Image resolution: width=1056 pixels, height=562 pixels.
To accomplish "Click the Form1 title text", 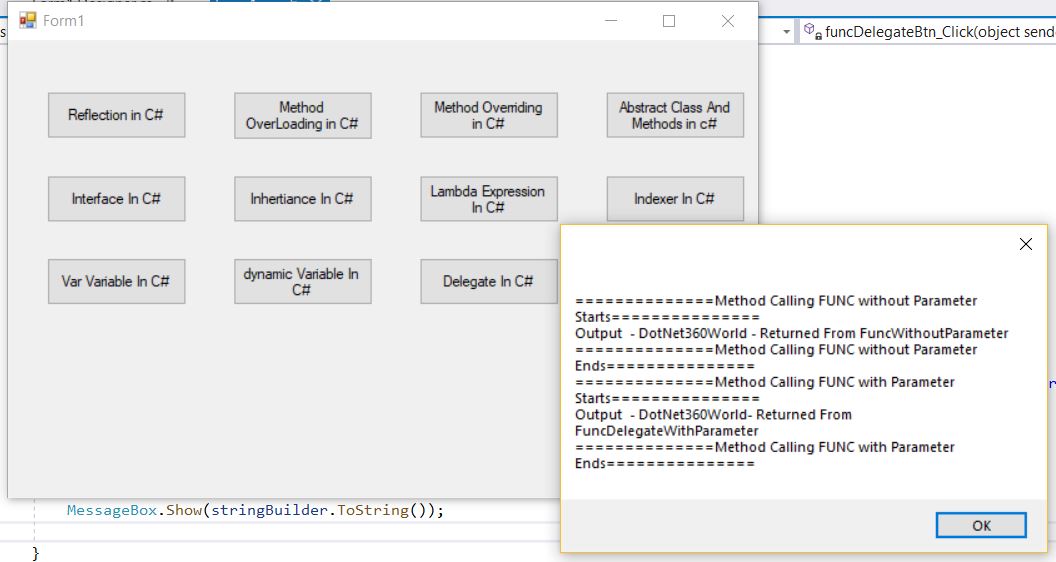I will [63, 21].
